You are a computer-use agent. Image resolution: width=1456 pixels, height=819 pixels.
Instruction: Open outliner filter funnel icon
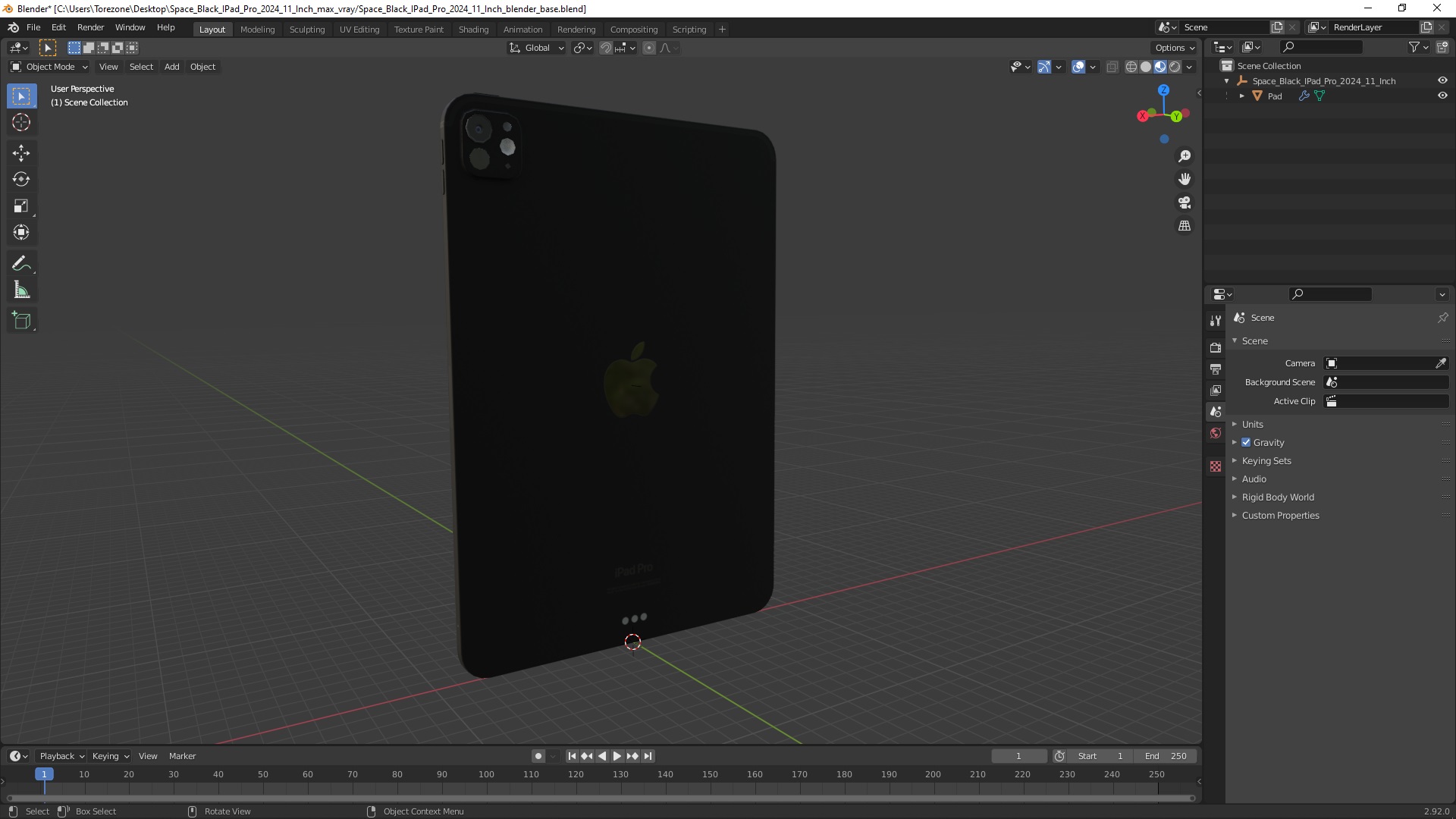pyautogui.click(x=1414, y=47)
